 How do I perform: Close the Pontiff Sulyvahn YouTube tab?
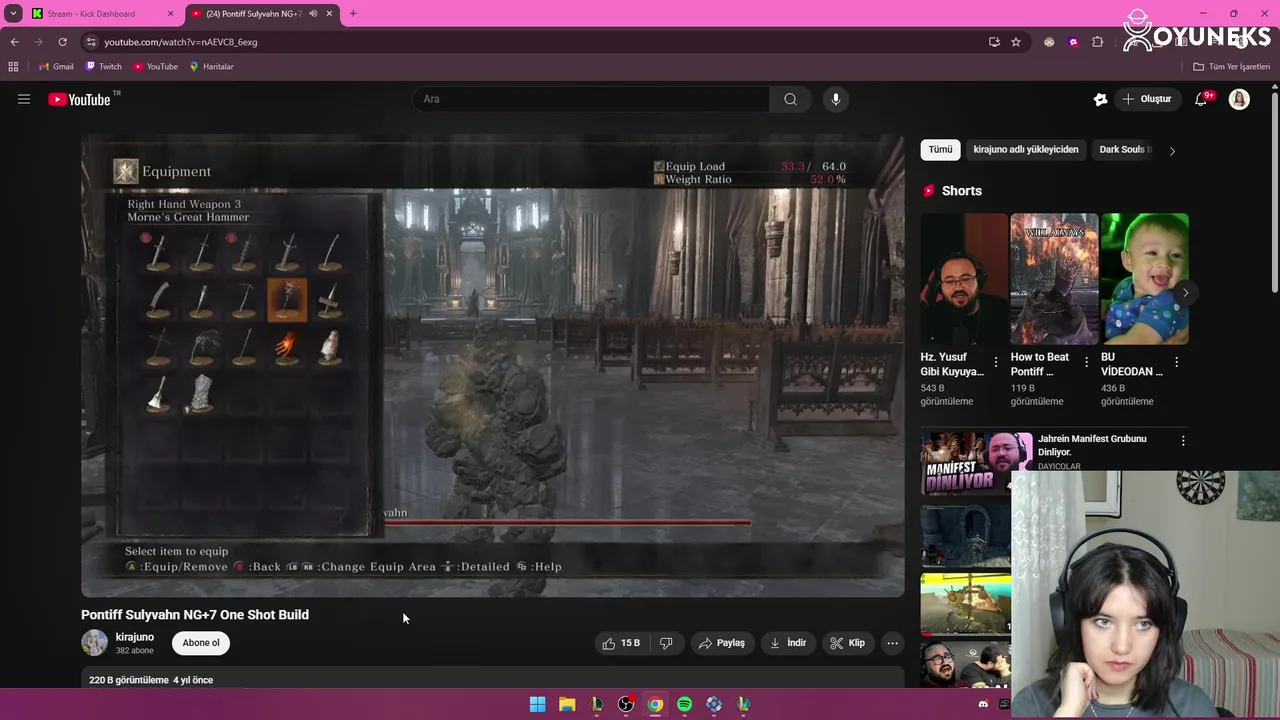pos(329,14)
